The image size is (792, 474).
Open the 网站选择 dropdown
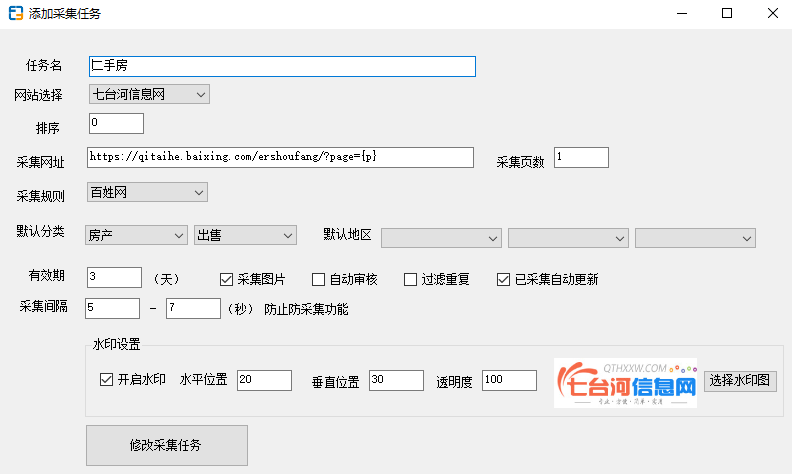[x=148, y=94]
